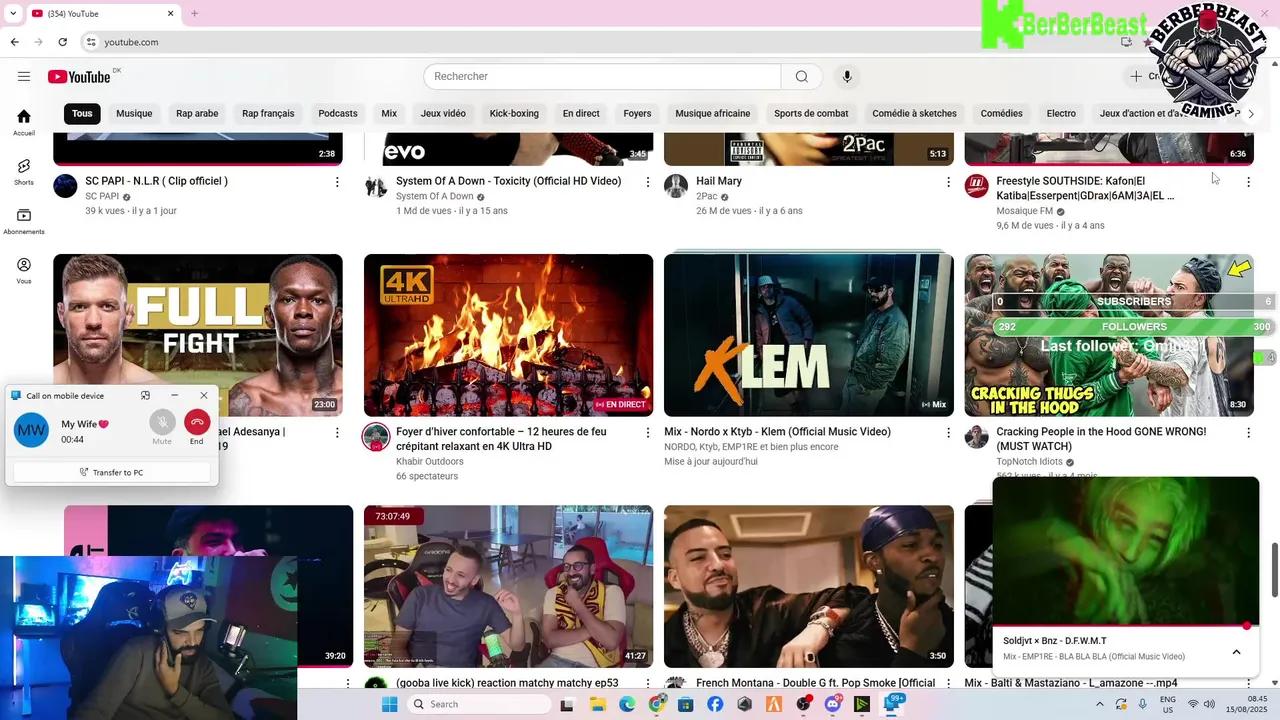Viewport: 1280px width, 720px height.
Task: Open the Mosaique FM channel link
Action: (x=1024, y=211)
